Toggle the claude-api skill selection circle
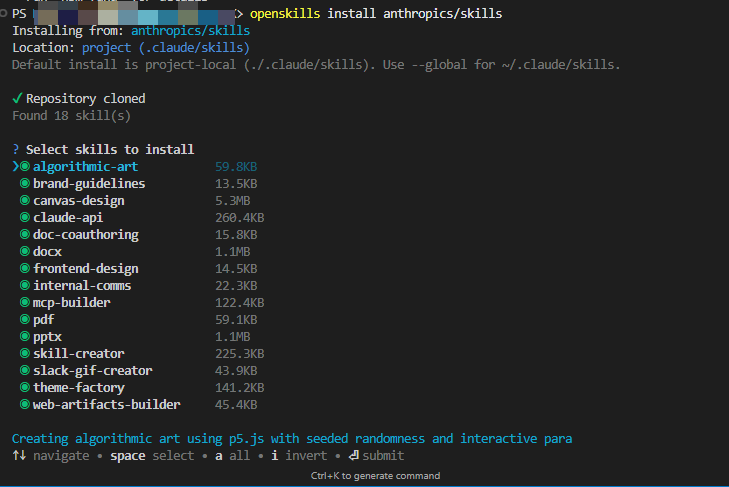 tap(25, 217)
